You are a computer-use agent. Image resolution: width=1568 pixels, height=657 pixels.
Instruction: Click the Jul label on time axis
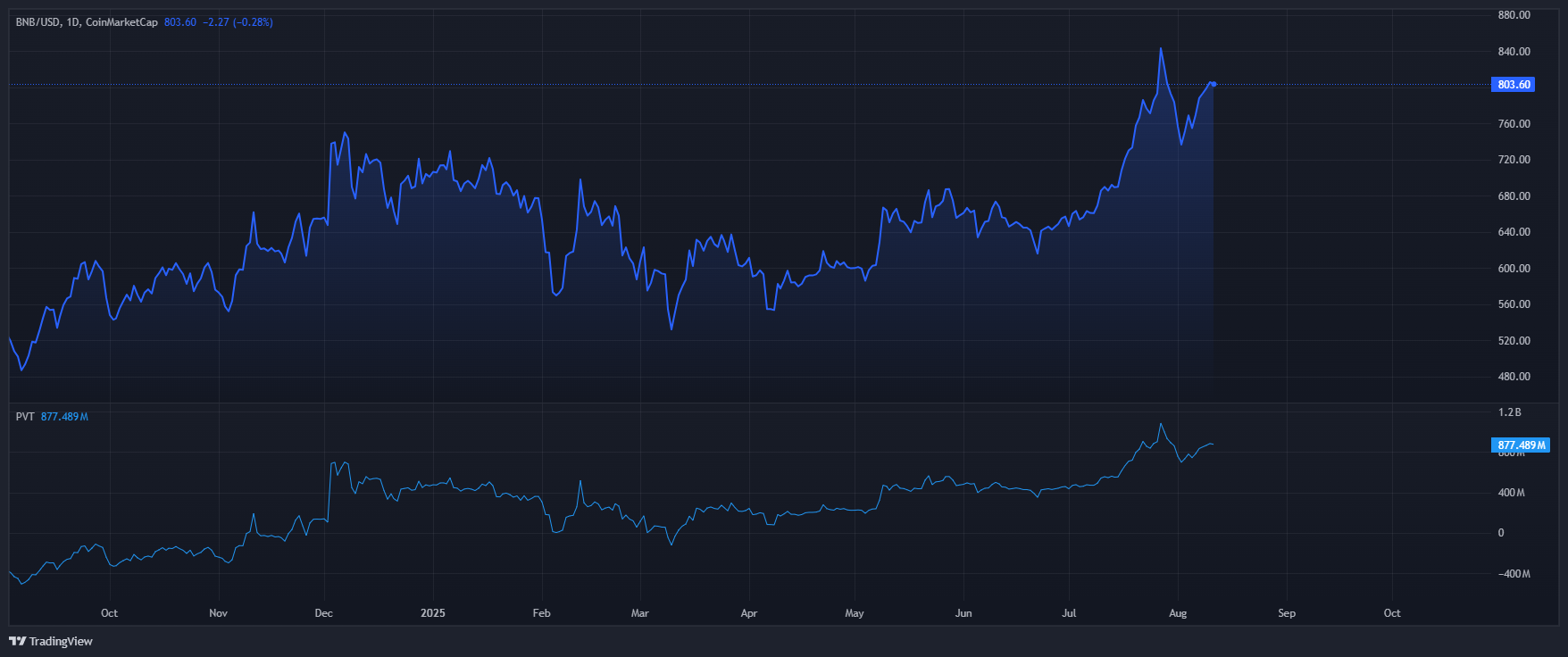coord(1069,613)
